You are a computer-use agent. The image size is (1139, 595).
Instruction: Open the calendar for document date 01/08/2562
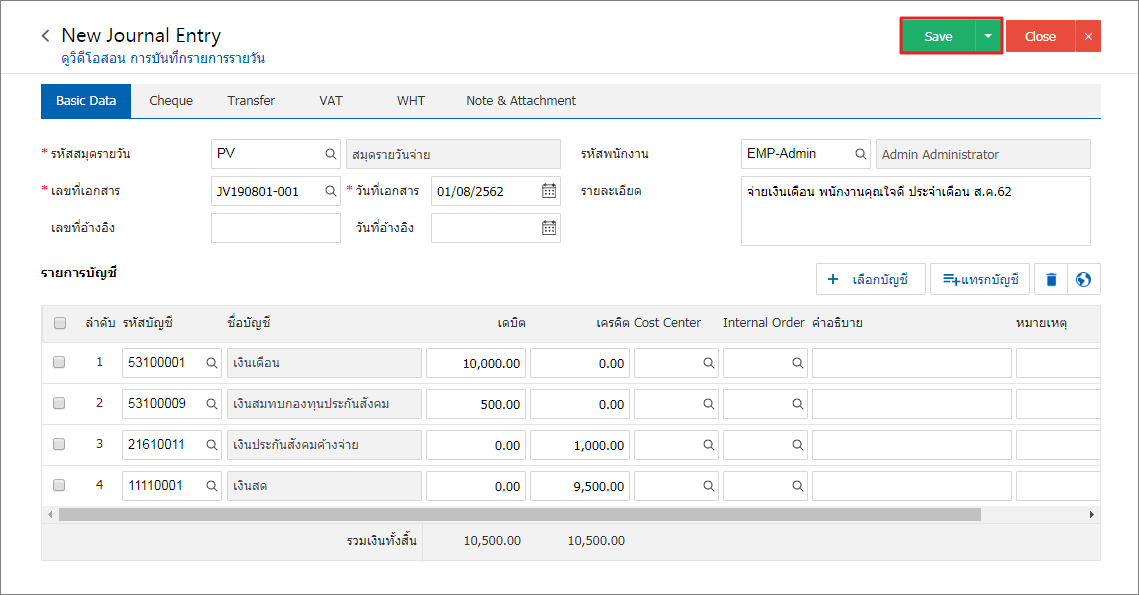(x=549, y=191)
